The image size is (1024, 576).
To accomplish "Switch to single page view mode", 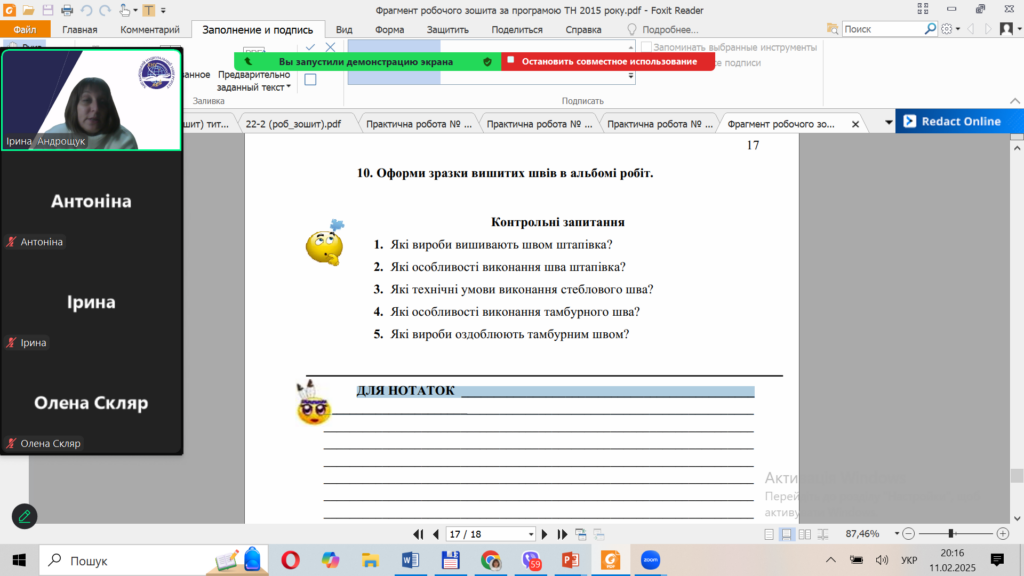I will point(769,534).
